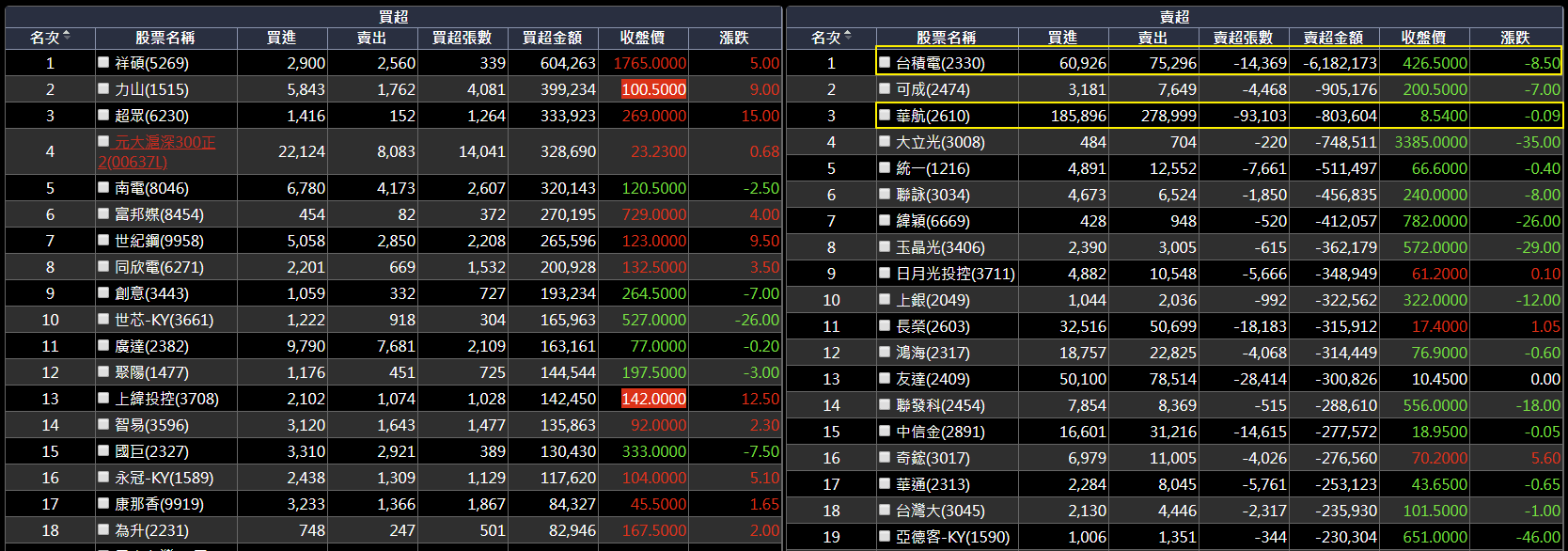Image resolution: width=1568 pixels, height=551 pixels.
Task: Select the 上緯投控(3708) stock name
Action: 166,399
